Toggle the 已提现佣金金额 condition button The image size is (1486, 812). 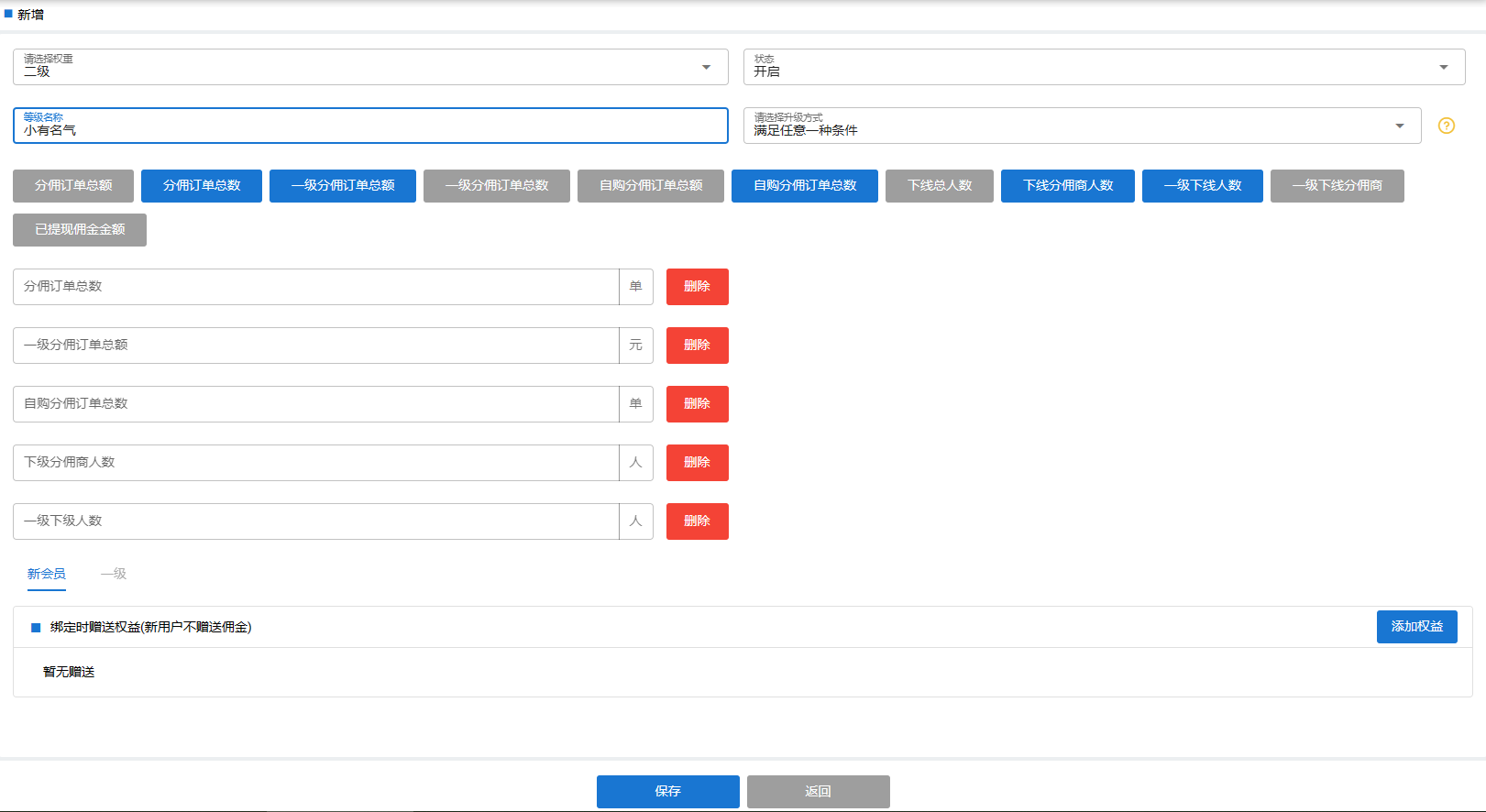[x=80, y=230]
